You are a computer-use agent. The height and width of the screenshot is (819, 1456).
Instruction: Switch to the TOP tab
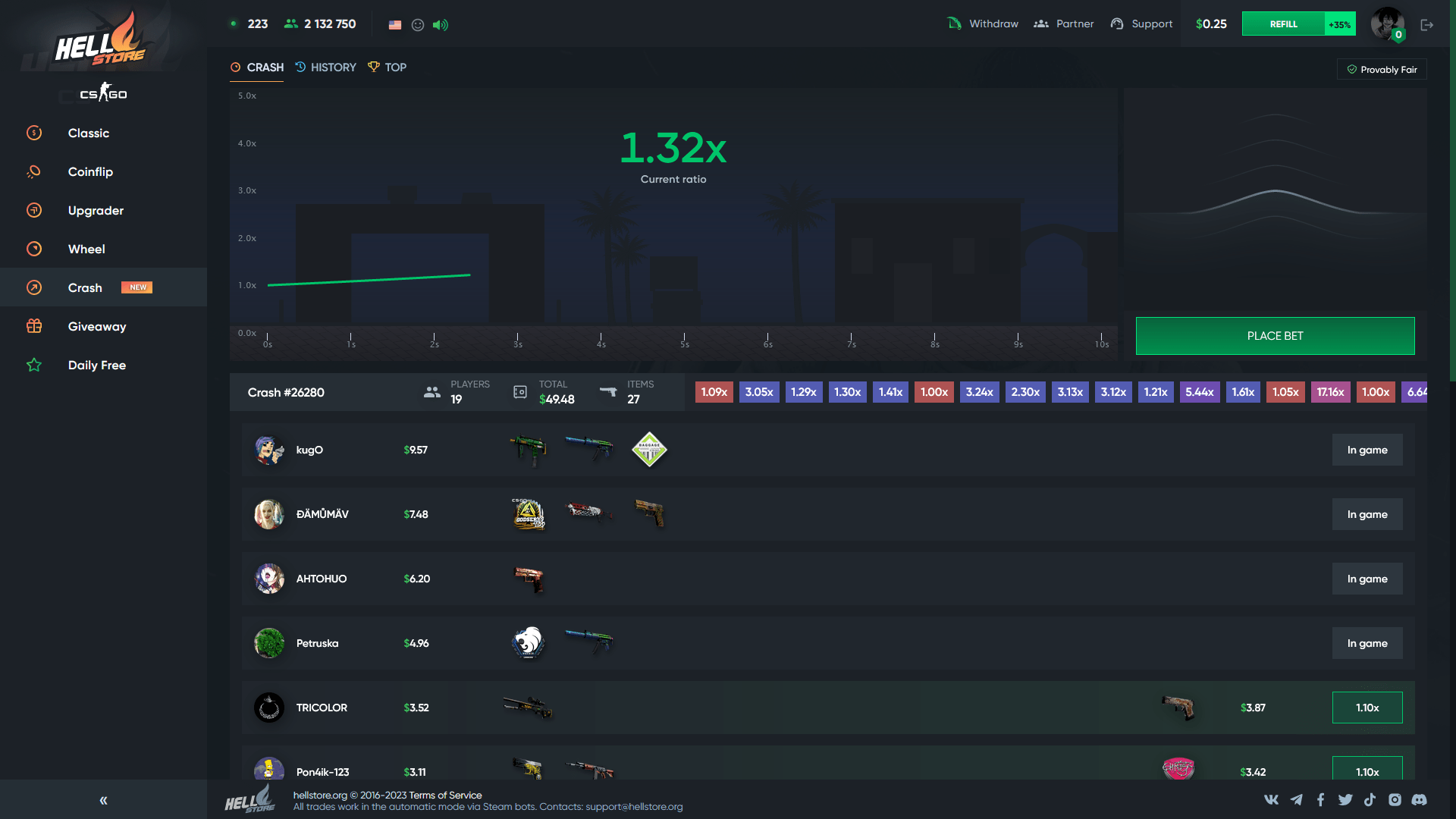point(396,67)
